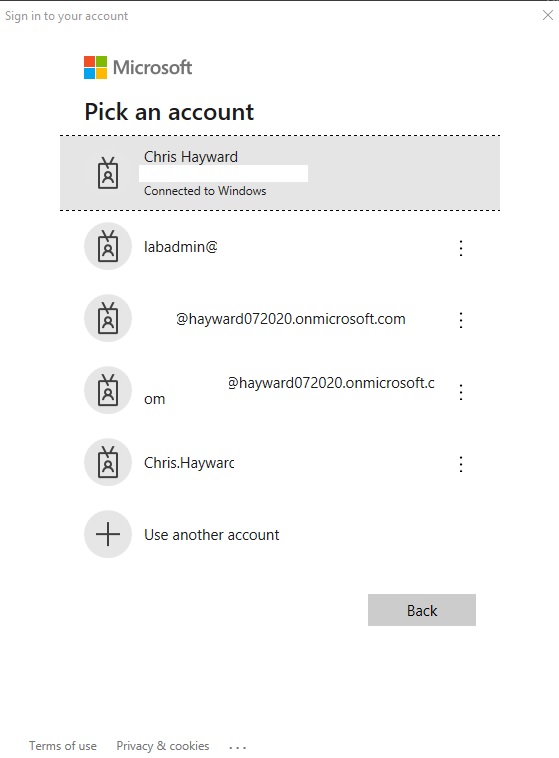
Task: Choose the Connected to Windows account
Action: click(x=280, y=173)
